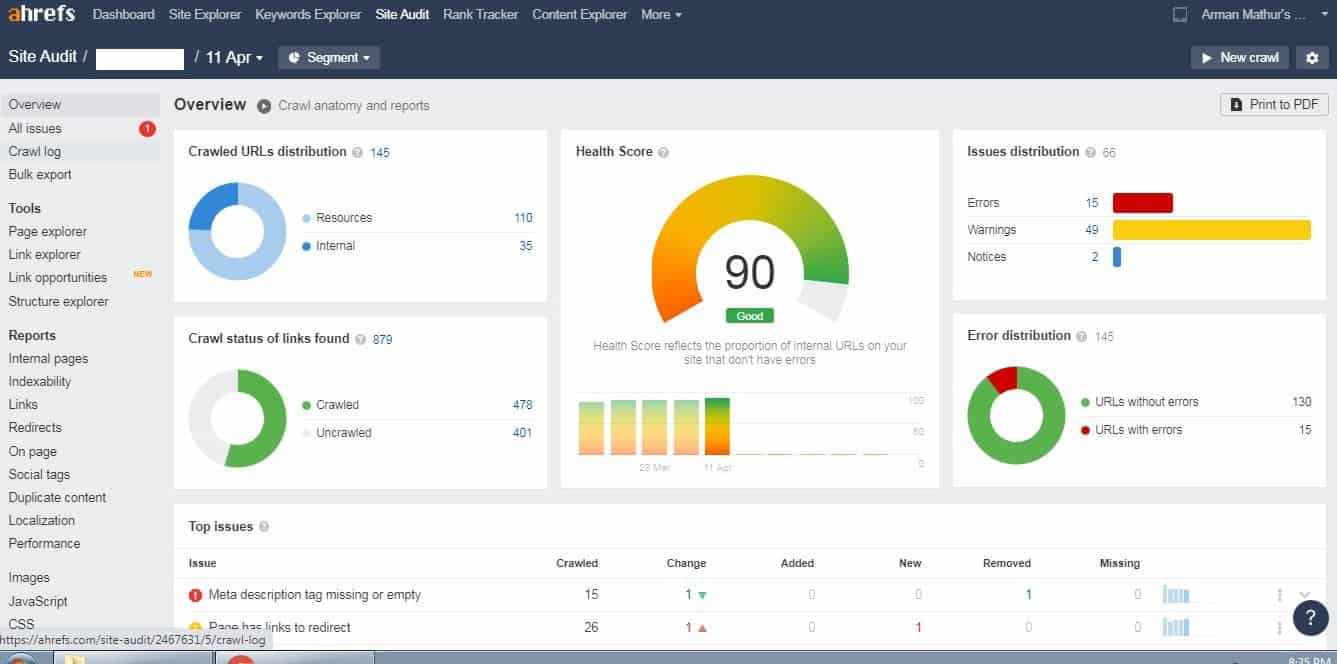Open All issues in sidebar
The image size is (1337, 664).
35,128
